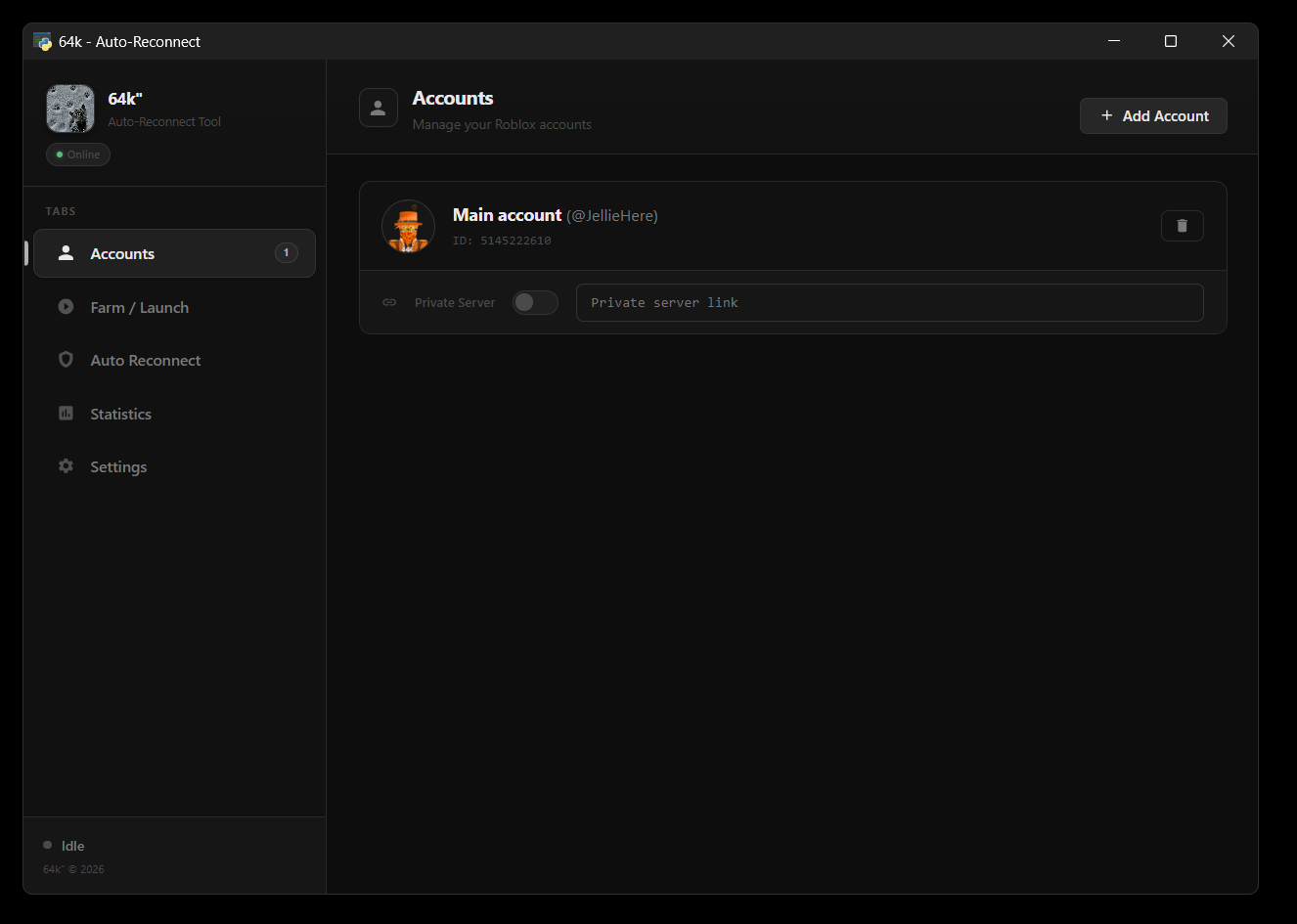The height and width of the screenshot is (924, 1297).
Task: Click the 64k © 2026 footer text
Action: pyautogui.click(x=73, y=869)
